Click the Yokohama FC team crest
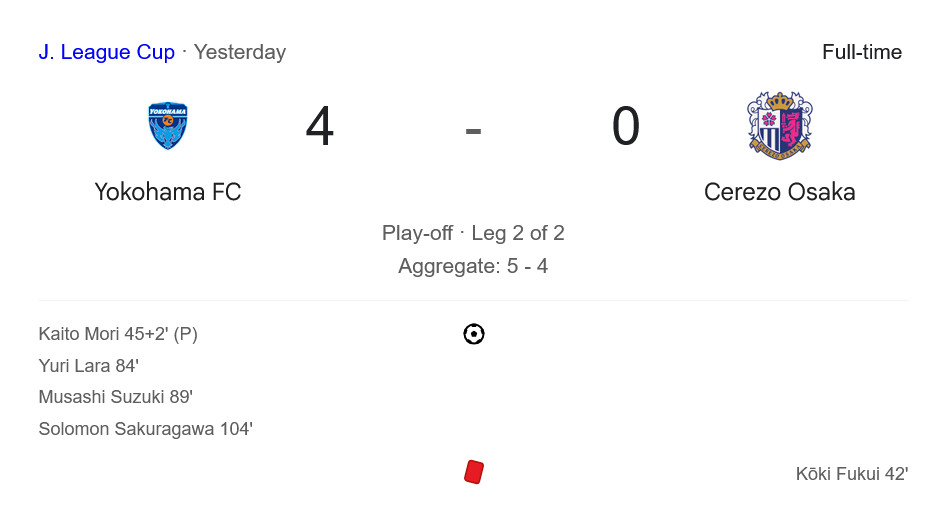This screenshot has width=948, height=514. coord(168,126)
